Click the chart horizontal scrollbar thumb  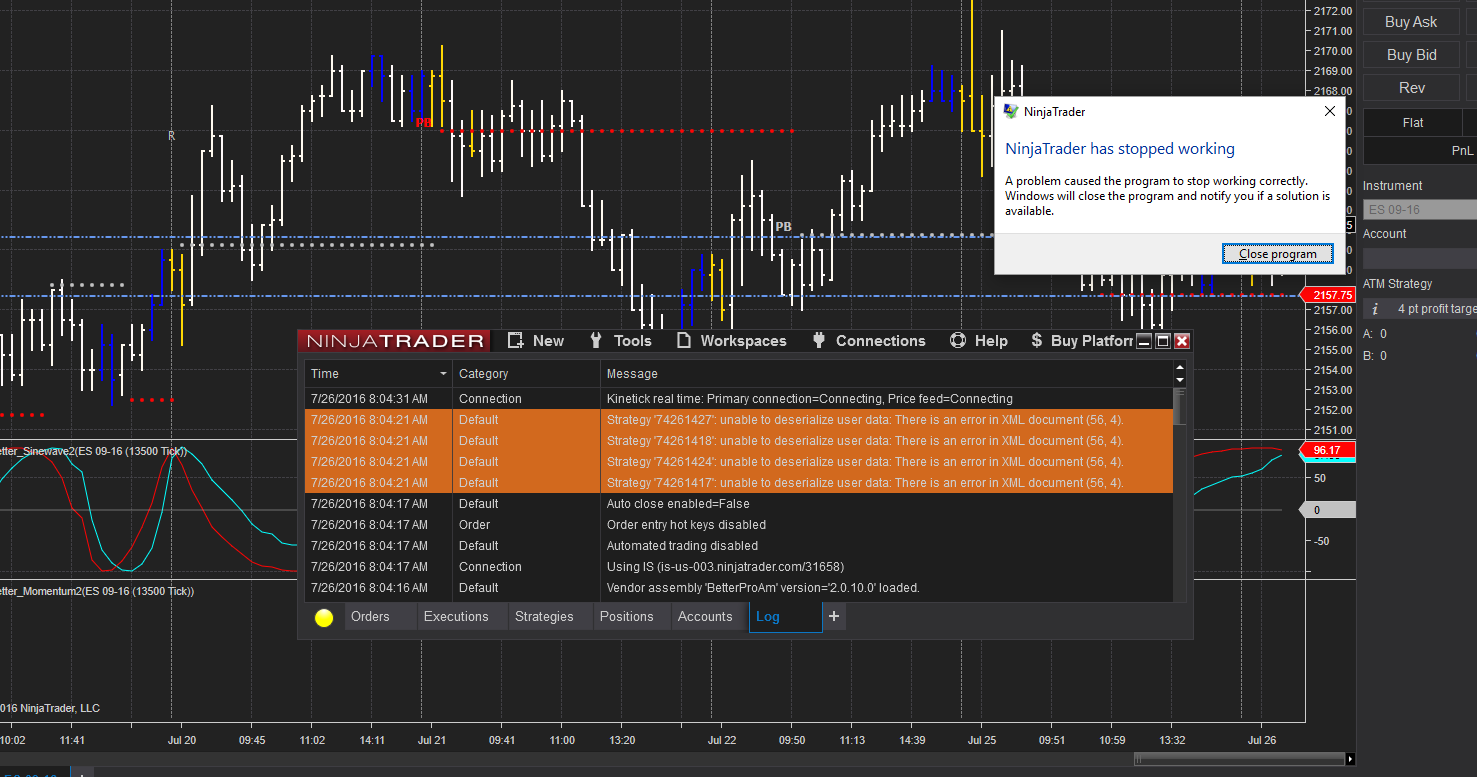pos(1239,759)
